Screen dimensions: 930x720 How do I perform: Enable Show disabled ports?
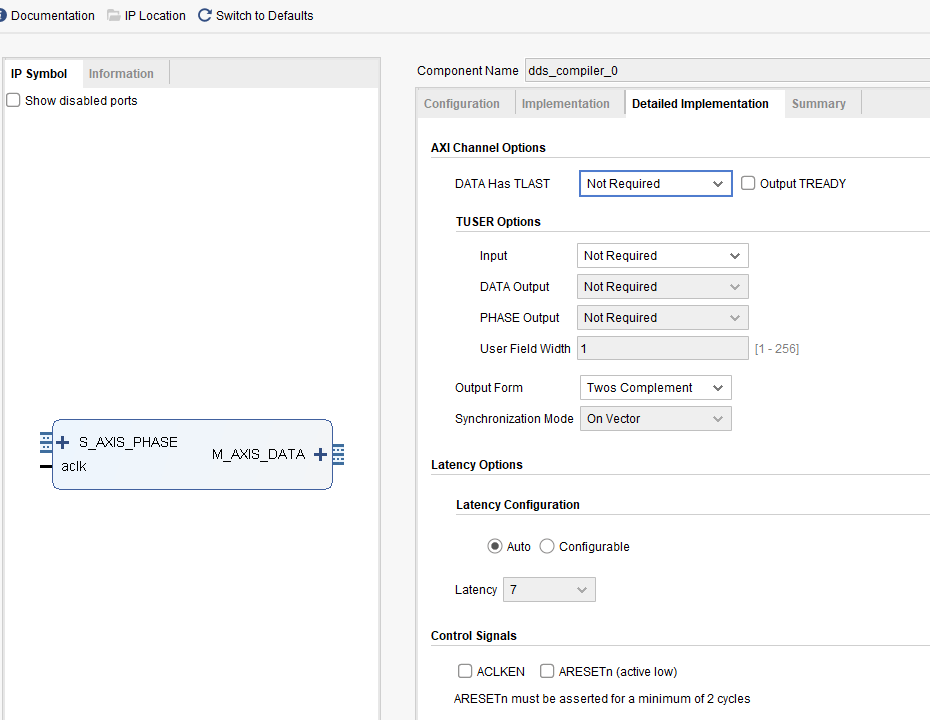click(x=13, y=100)
